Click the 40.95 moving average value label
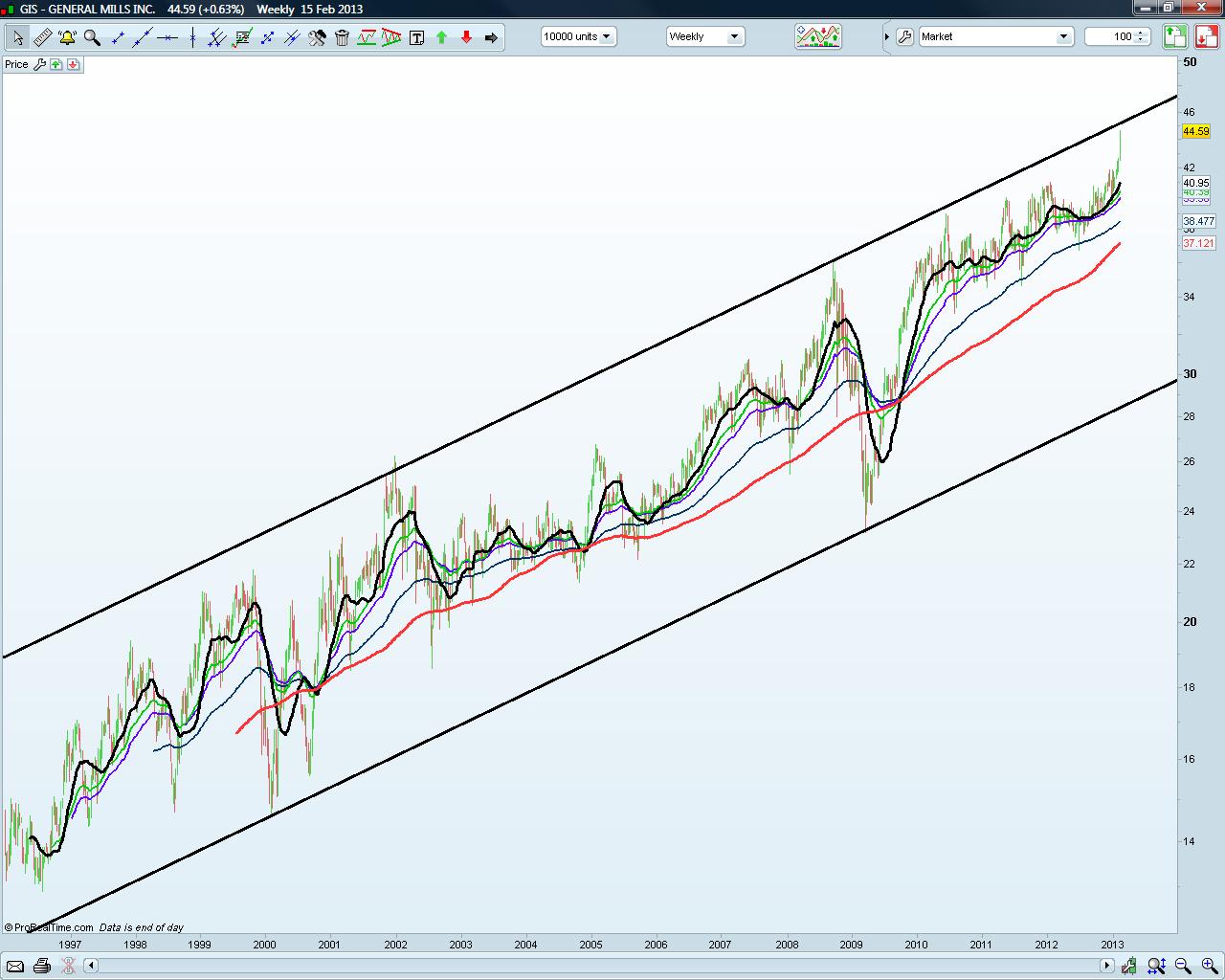 [x=1196, y=182]
